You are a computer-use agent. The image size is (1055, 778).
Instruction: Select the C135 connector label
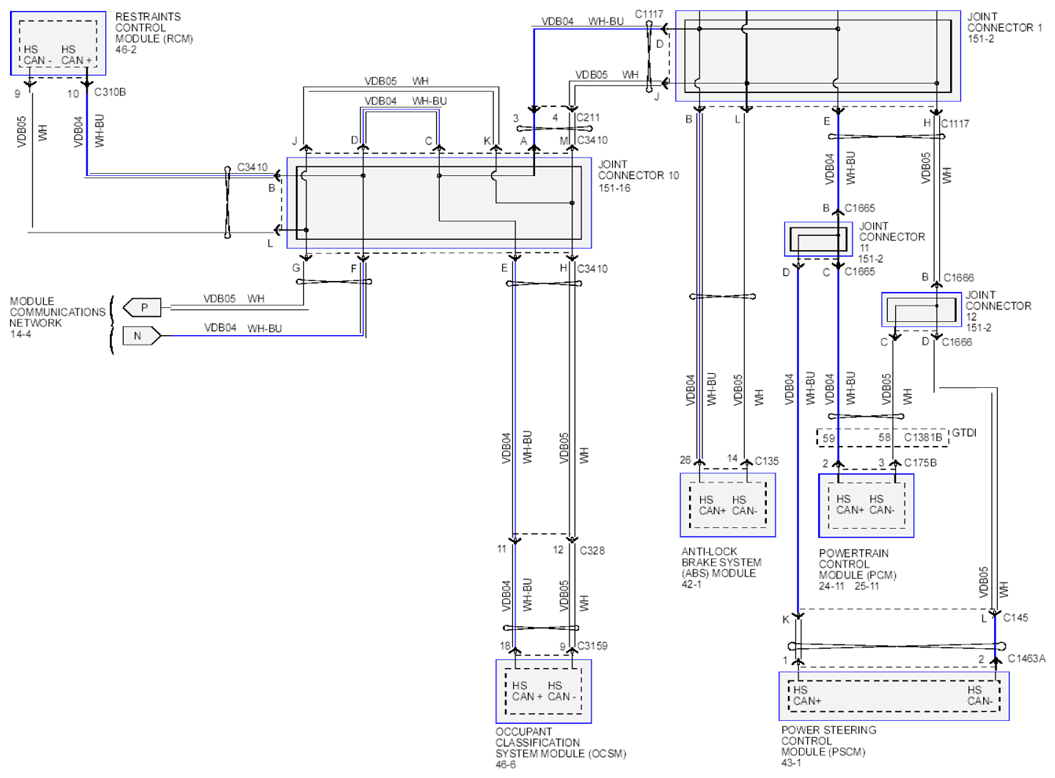[x=767, y=461]
